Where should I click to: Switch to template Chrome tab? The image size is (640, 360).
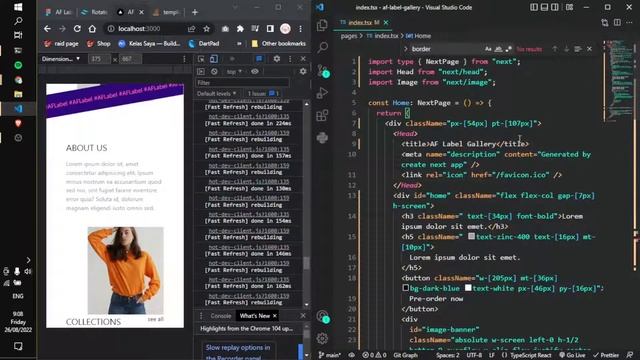point(167,12)
